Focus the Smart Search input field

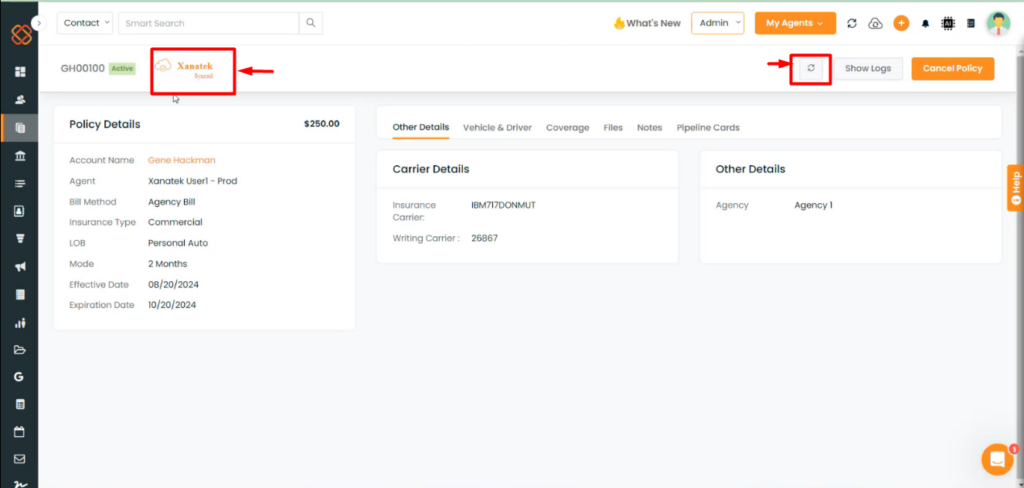coord(208,23)
